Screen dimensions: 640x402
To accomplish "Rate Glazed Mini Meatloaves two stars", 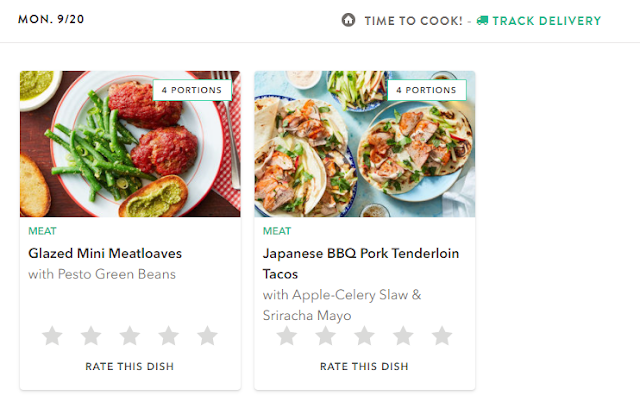I will pyautogui.click(x=91, y=335).
